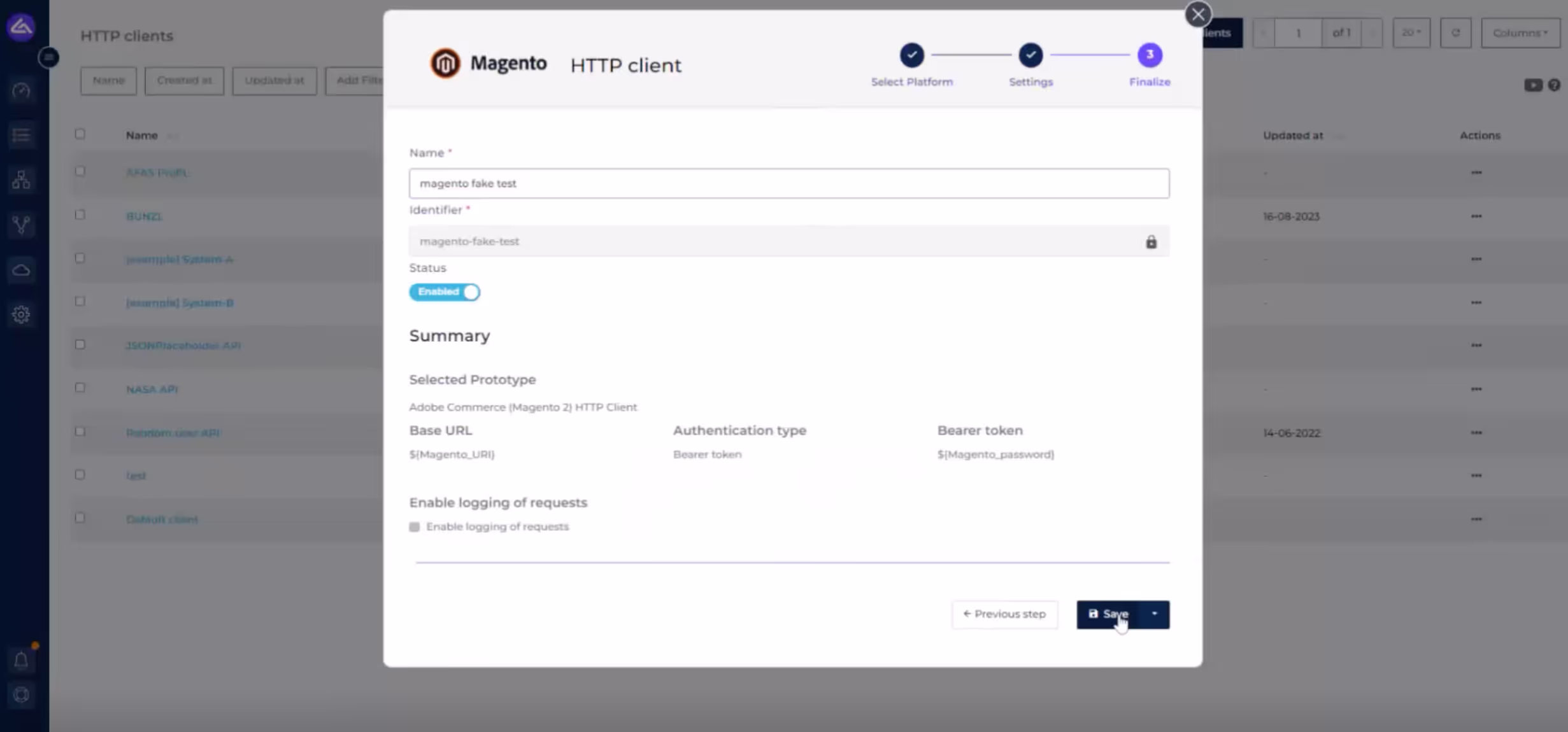This screenshot has height=732, width=1568.
Task: Open the support icon at the sidebar bottom
Action: pyautogui.click(x=21, y=694)
